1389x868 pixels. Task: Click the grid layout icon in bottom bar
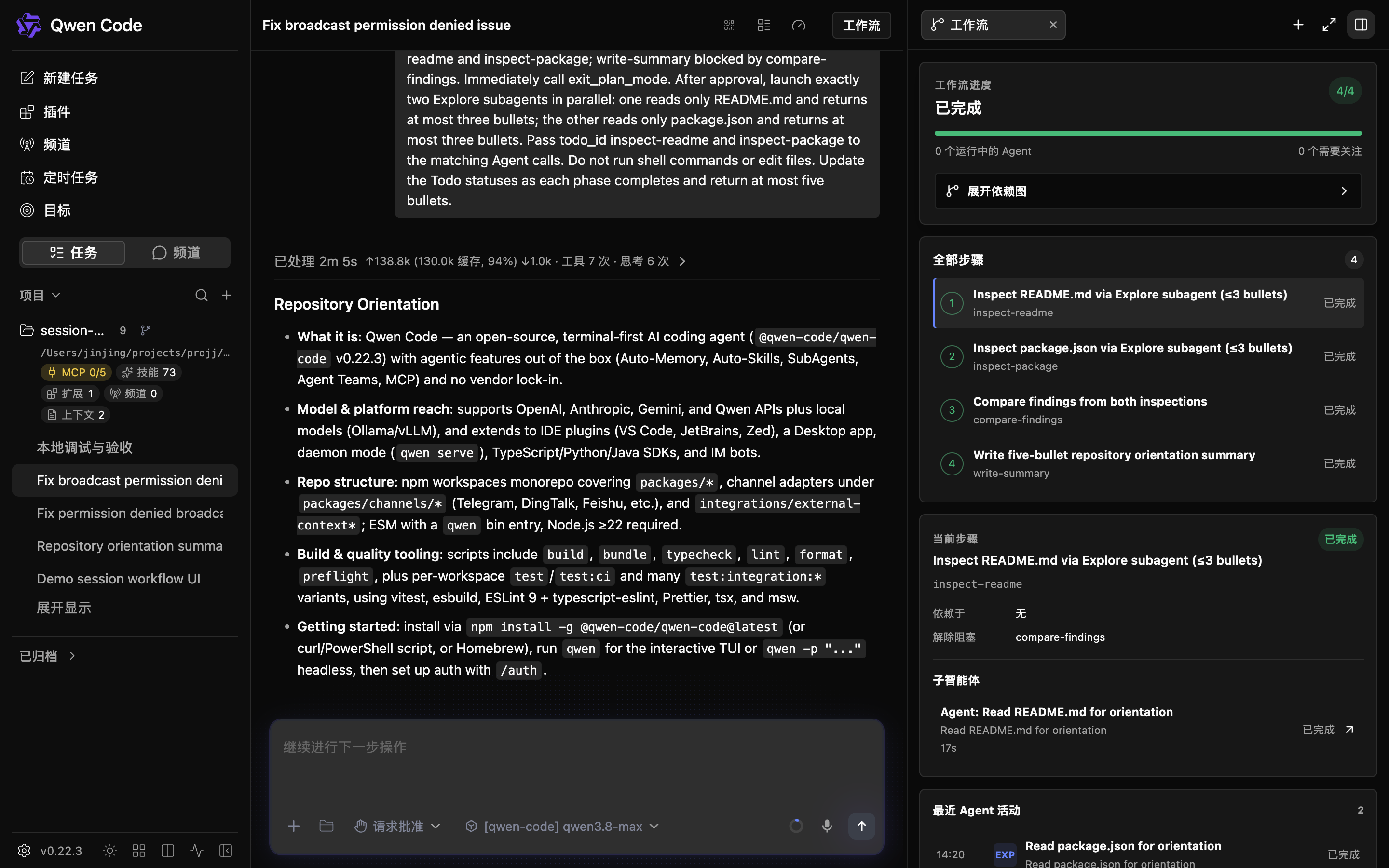pos(139,851)
